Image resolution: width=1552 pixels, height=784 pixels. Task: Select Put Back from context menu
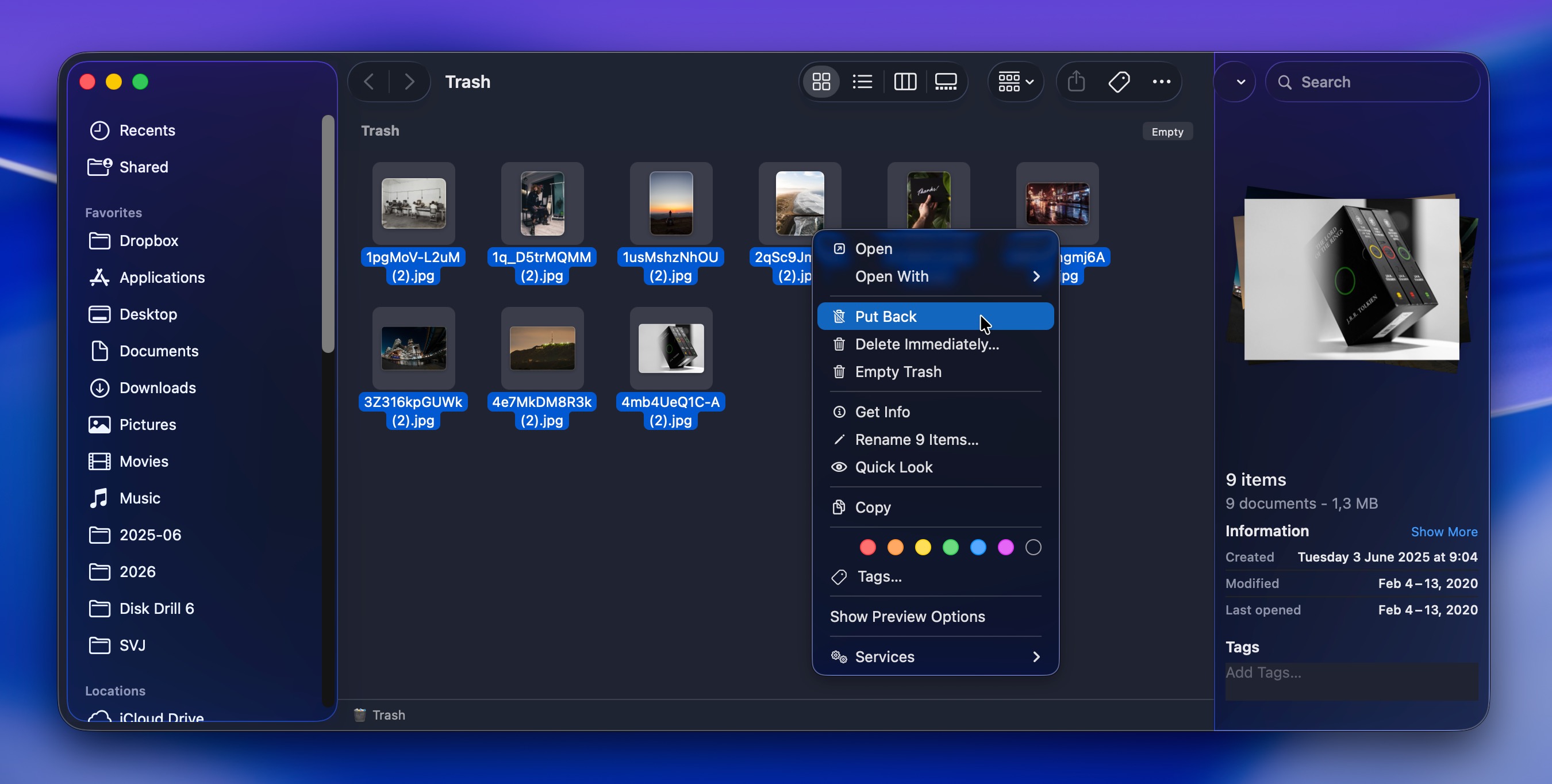886,316
